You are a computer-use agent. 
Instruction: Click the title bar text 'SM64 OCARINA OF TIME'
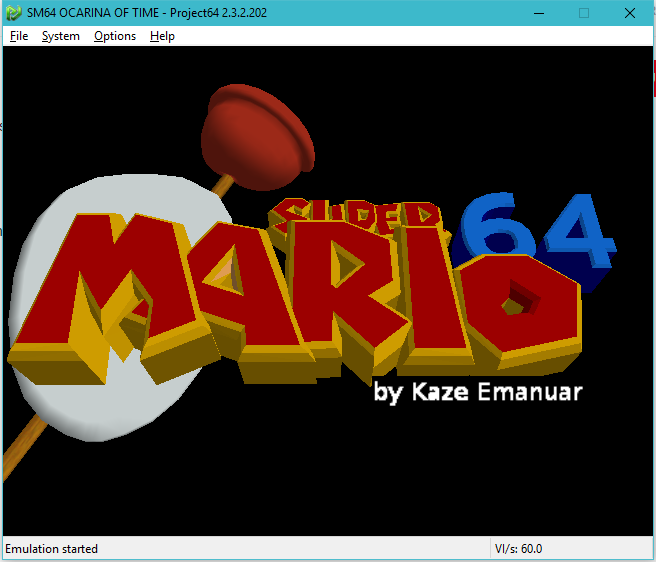(93, 13)
